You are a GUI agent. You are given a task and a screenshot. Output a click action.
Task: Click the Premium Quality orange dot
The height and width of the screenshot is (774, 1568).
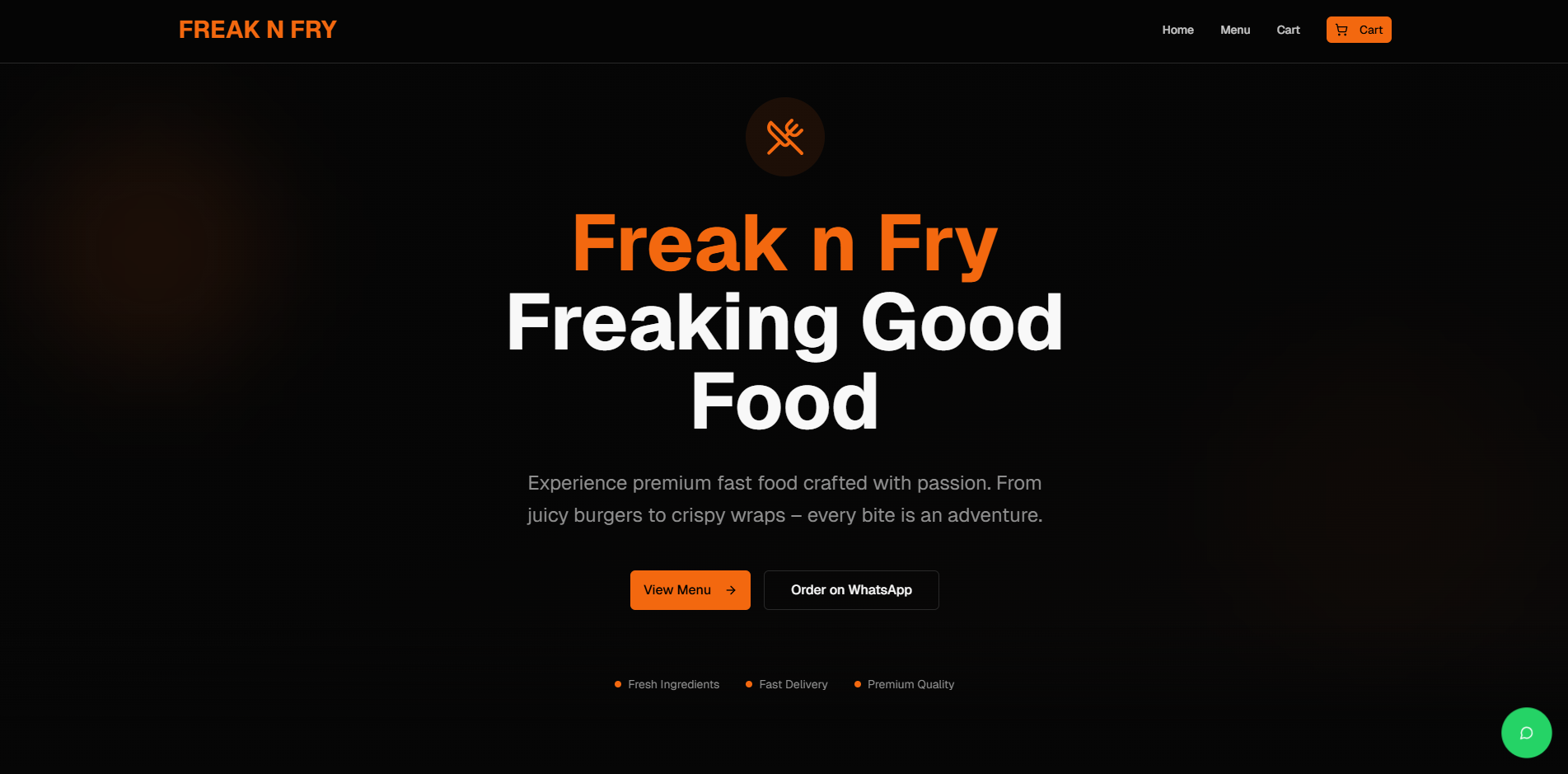click(858, 684)
